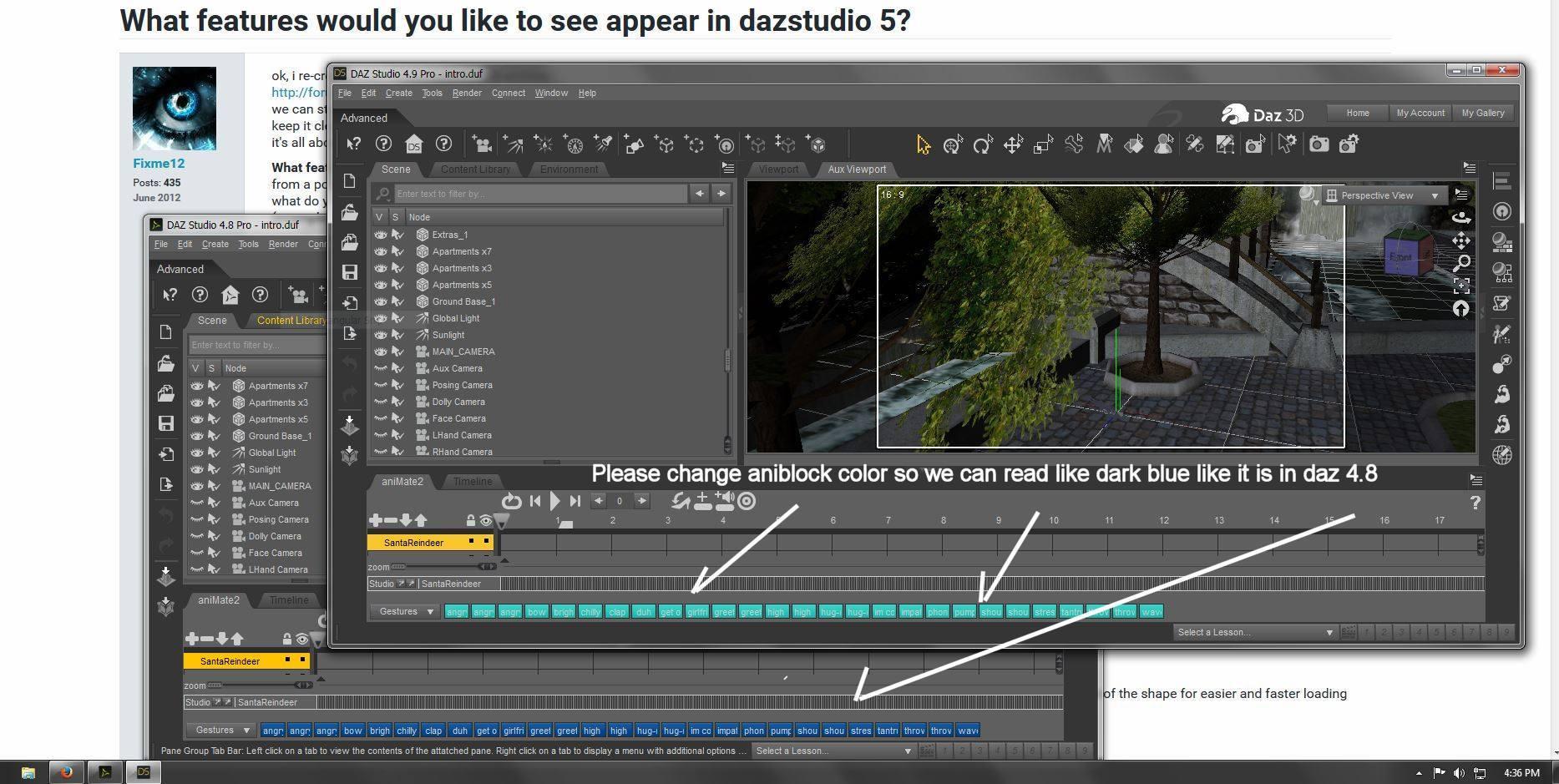
Task: Open the viewport pane options menu
Action: coord(1469,168)
